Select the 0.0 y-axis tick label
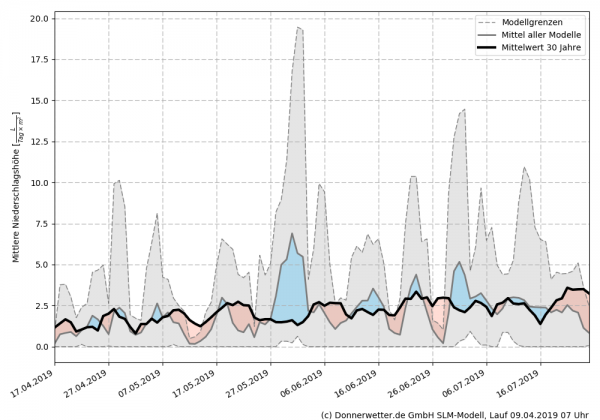 (39, 347)
